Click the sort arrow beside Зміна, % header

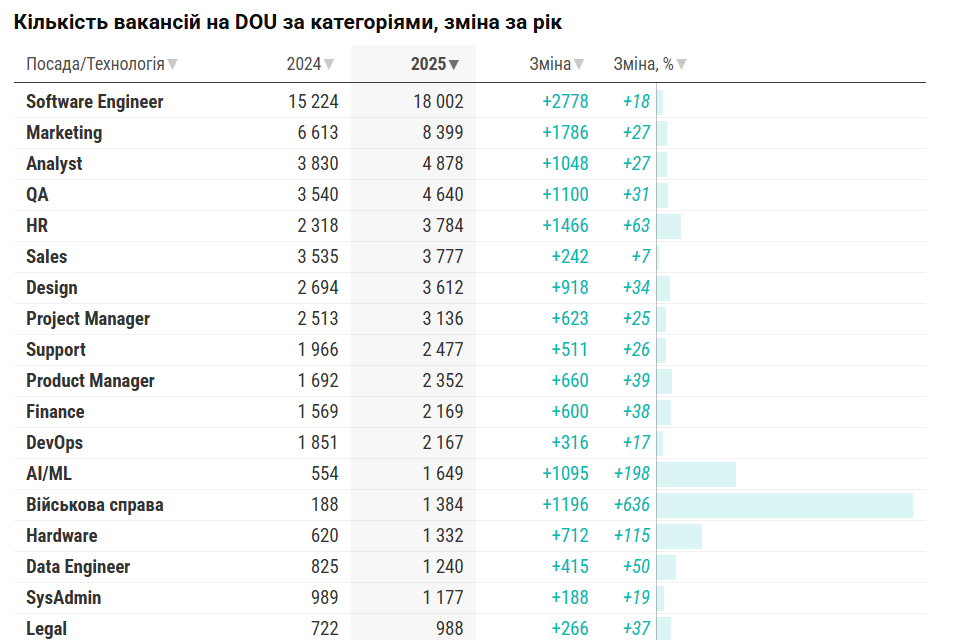682,65
